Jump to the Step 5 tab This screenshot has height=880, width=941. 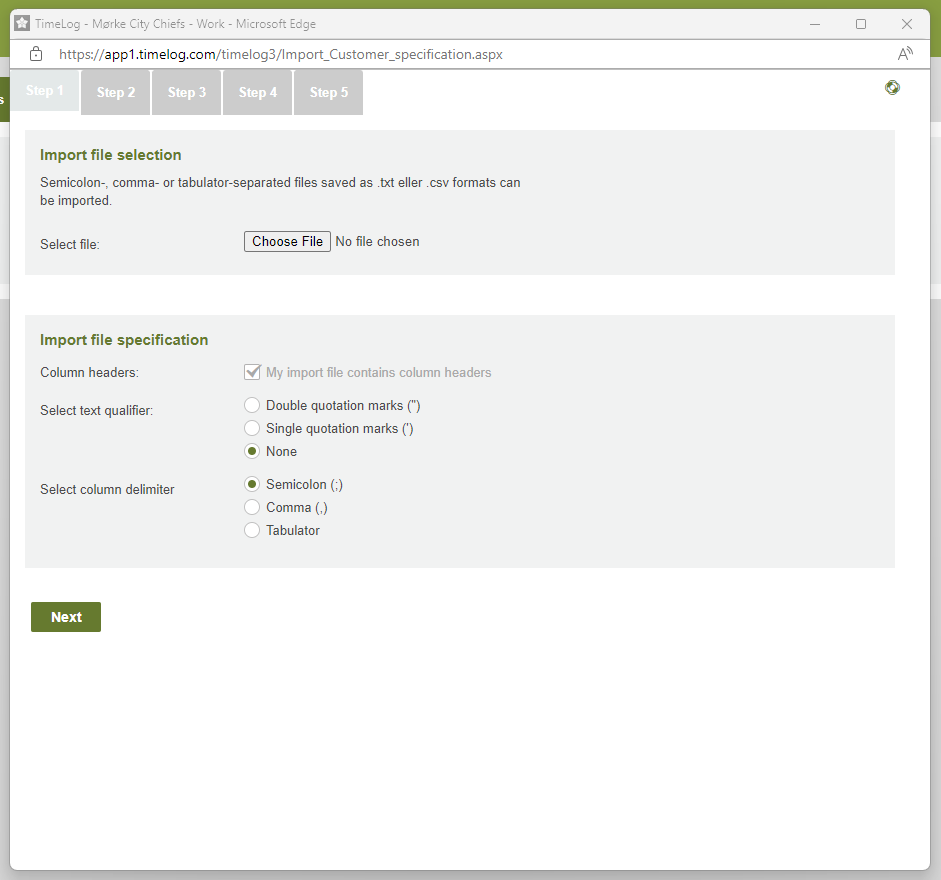329,93
